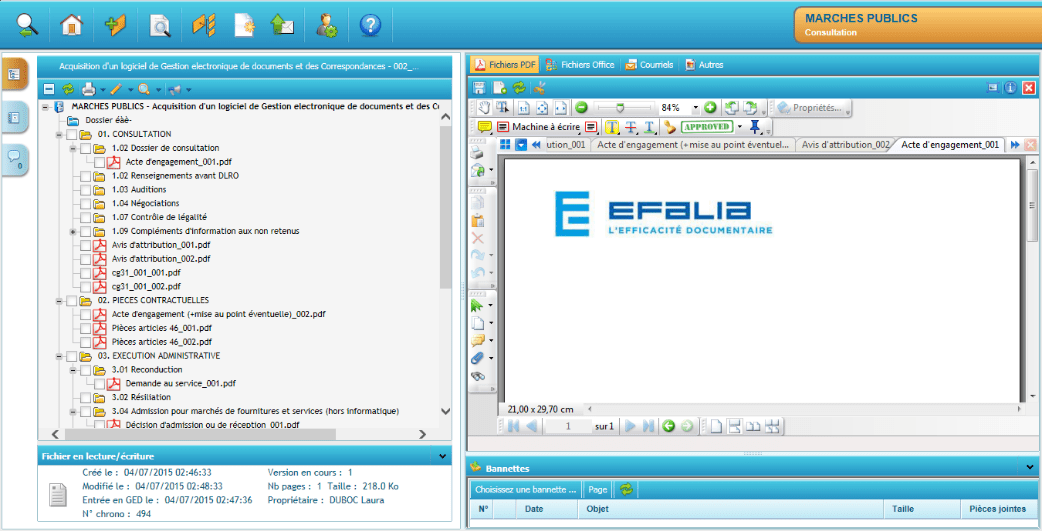Click the APPROVED stamp tool
The image size is (1042, 531).
(707, 127)
